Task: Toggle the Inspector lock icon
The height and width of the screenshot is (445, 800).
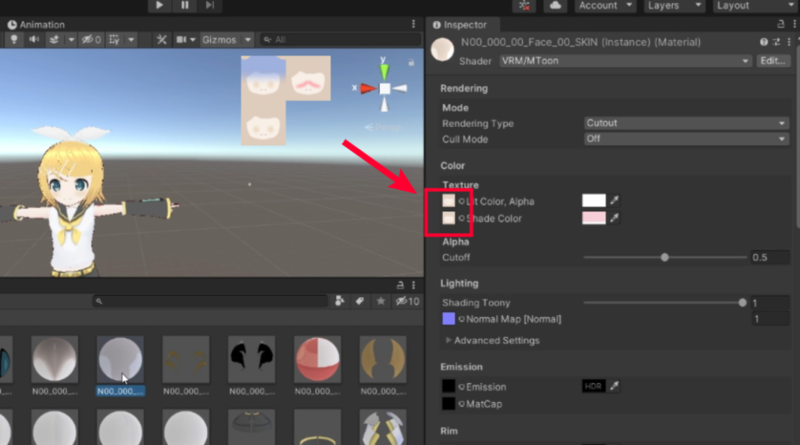Action: pyautogui.click(x=781, y=24)
